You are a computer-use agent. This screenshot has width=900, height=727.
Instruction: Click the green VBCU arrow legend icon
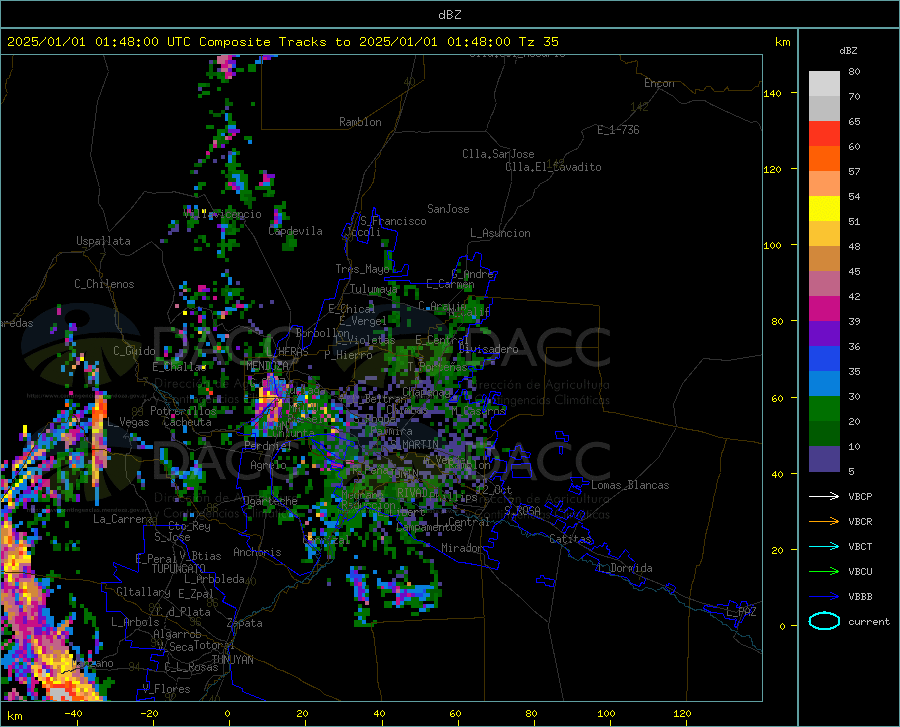pyautogui.click(x=824, y=572)
